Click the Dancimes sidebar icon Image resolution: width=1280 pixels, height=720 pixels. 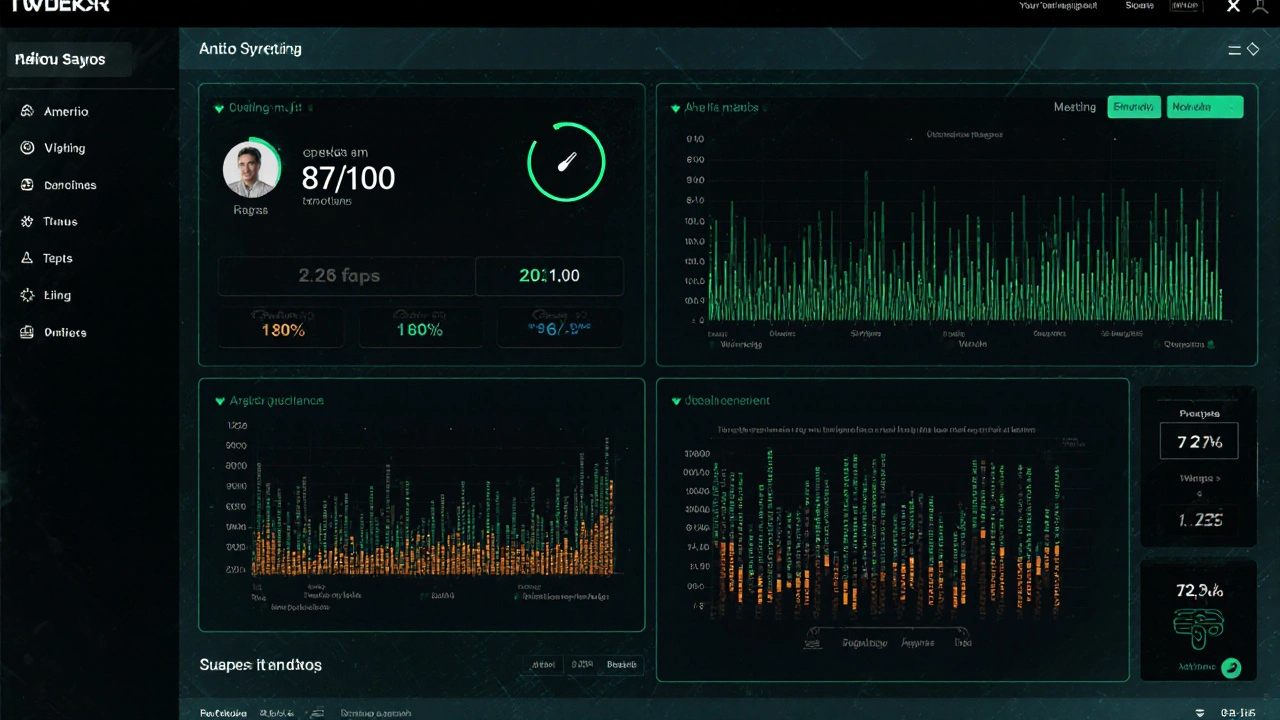click(27, 185)
